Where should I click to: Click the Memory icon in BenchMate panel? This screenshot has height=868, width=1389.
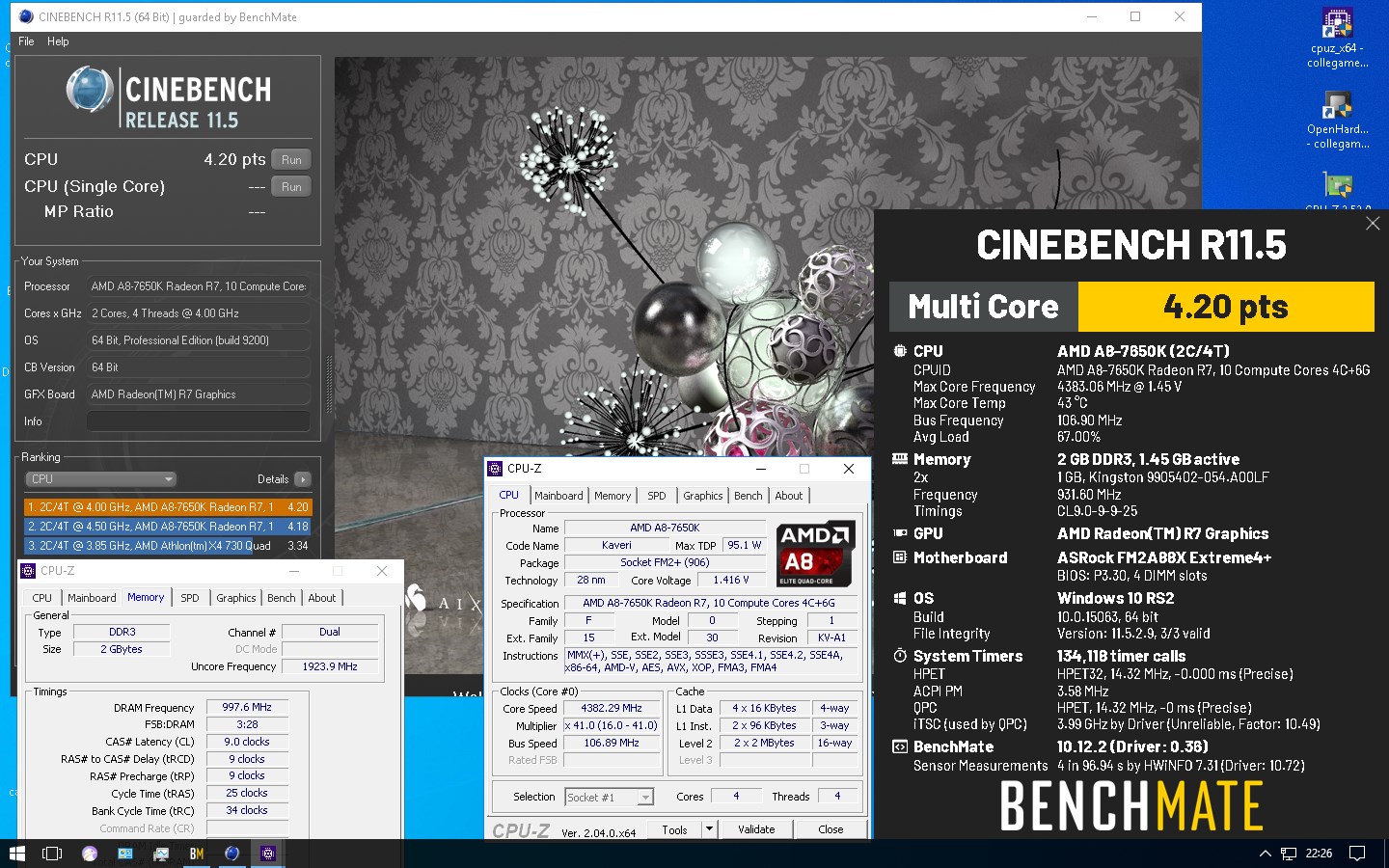tap(900, 459)
